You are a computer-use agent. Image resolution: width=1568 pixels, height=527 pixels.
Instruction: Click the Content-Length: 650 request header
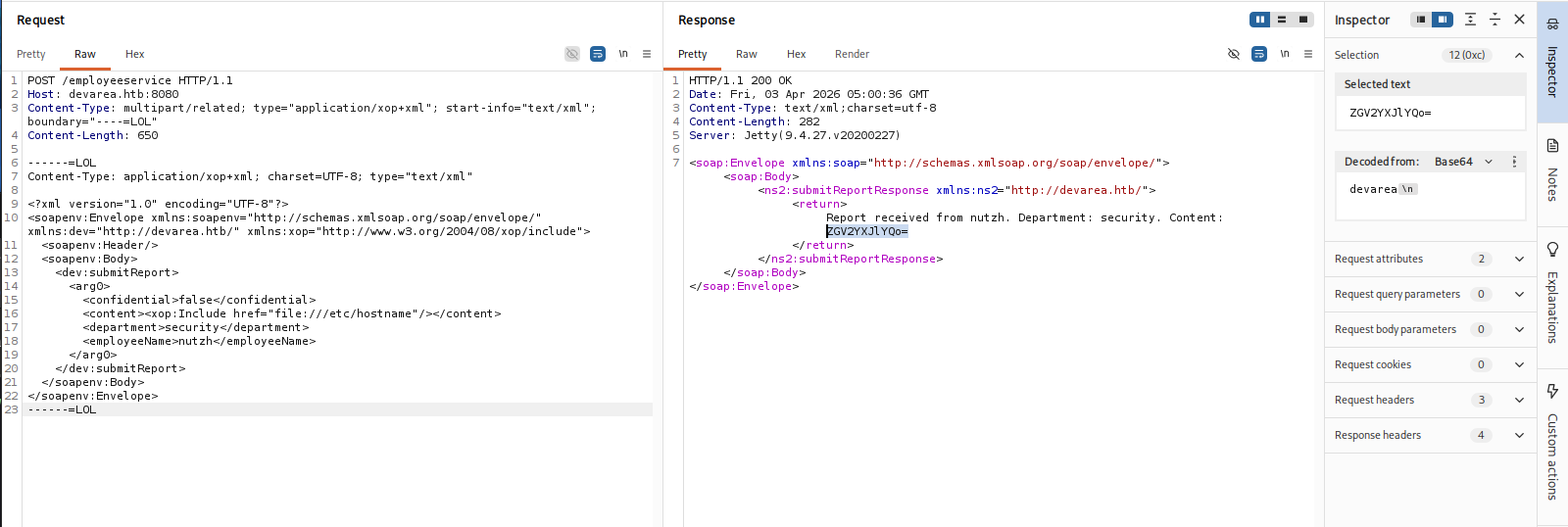coord(93,135)
